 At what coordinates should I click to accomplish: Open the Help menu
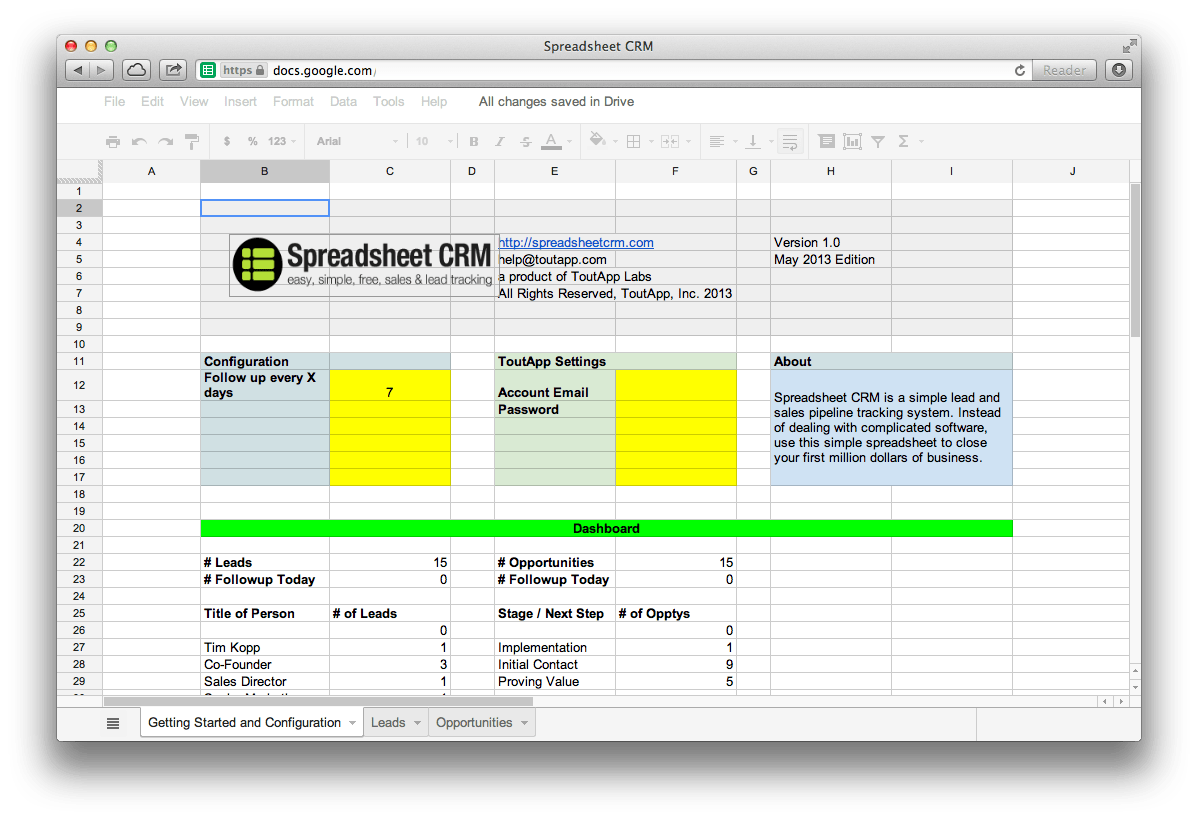click(x=434, y=102)
